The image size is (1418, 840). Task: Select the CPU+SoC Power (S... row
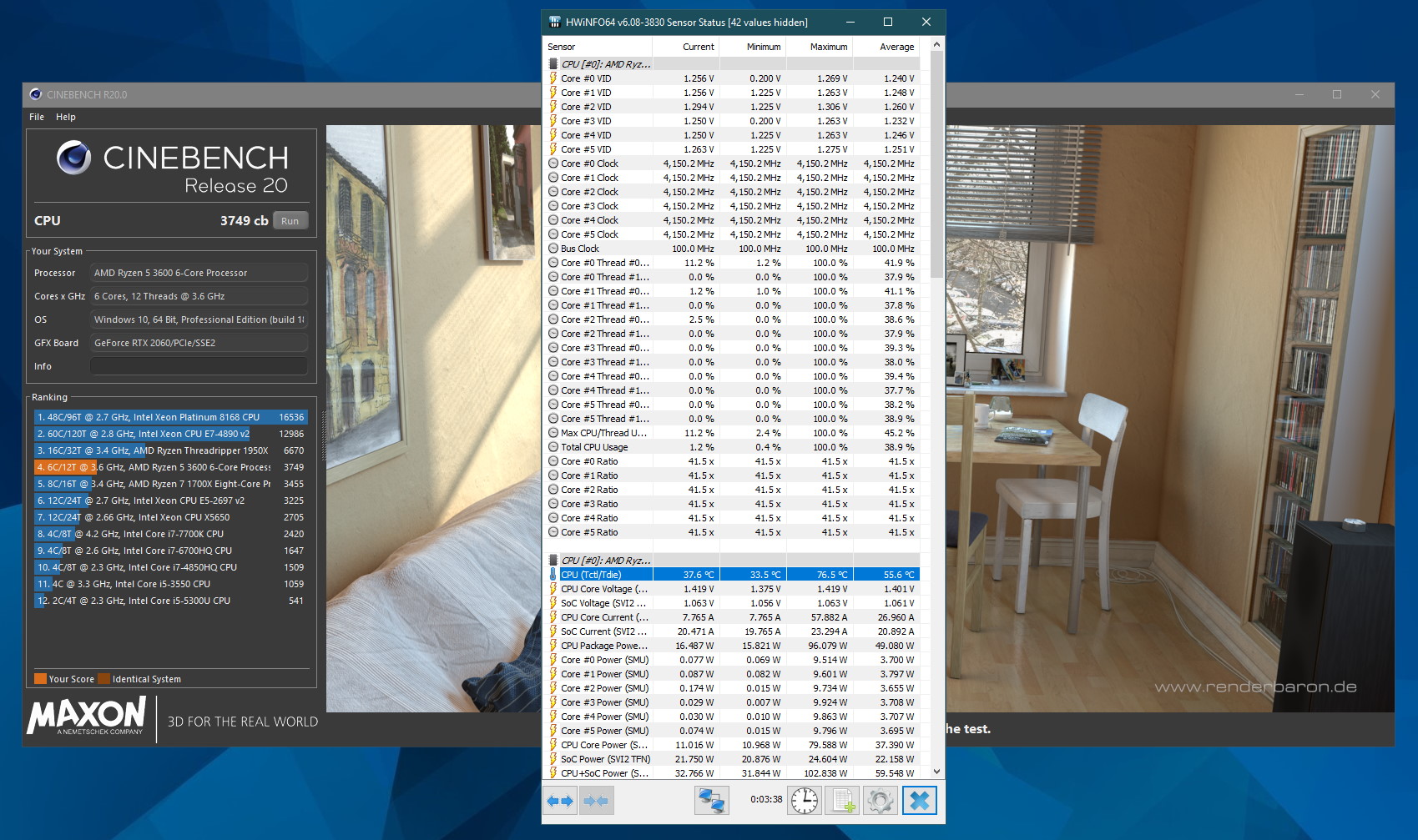pyautogui.click(x=732, y=773)
